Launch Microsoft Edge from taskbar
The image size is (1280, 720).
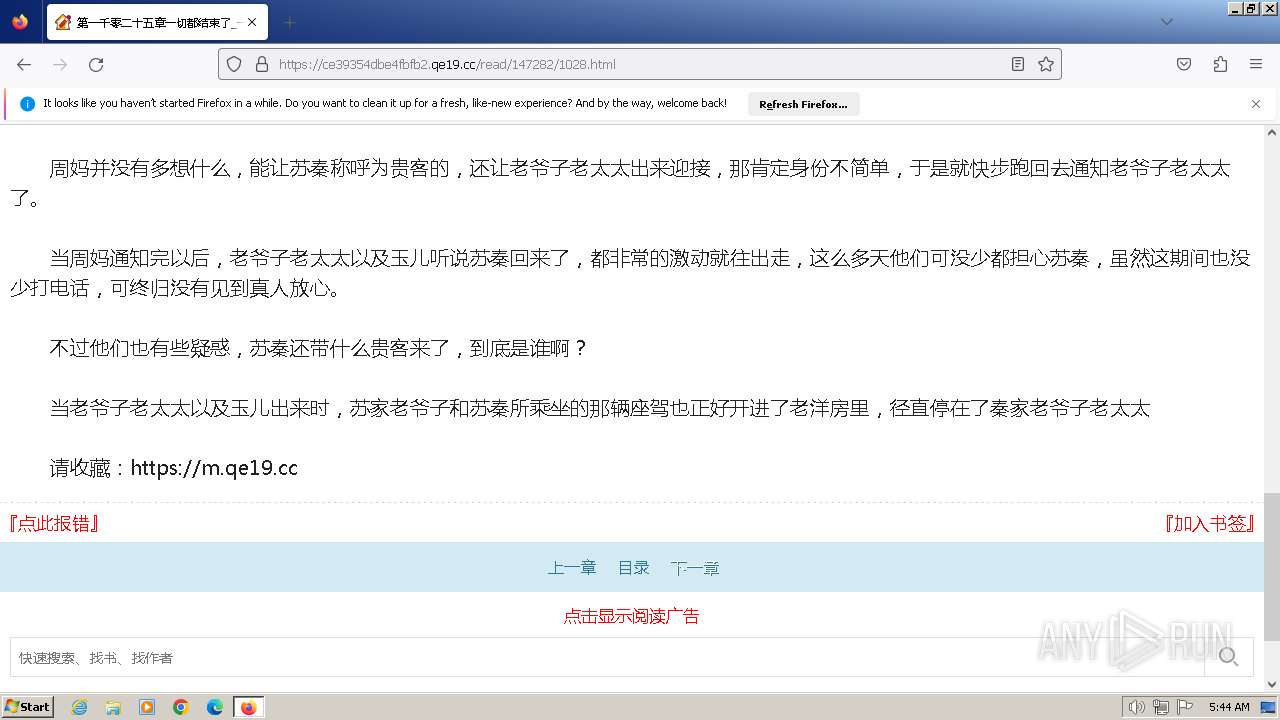coord(215,707)
